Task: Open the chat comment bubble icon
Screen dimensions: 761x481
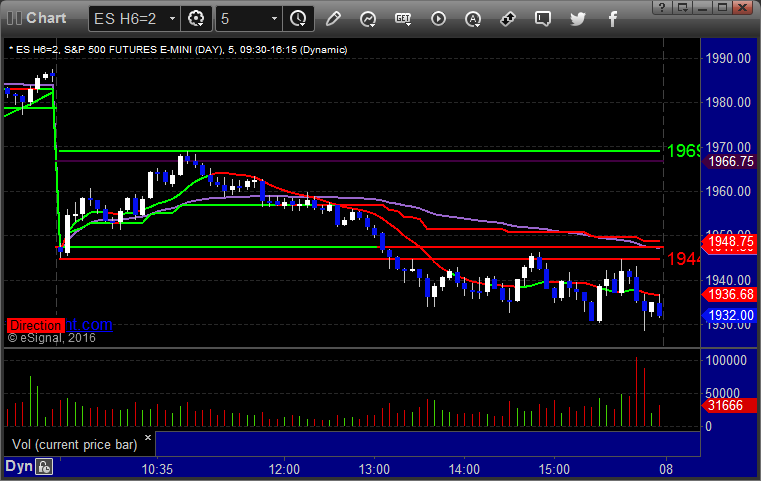Action: tap(543, 19)
